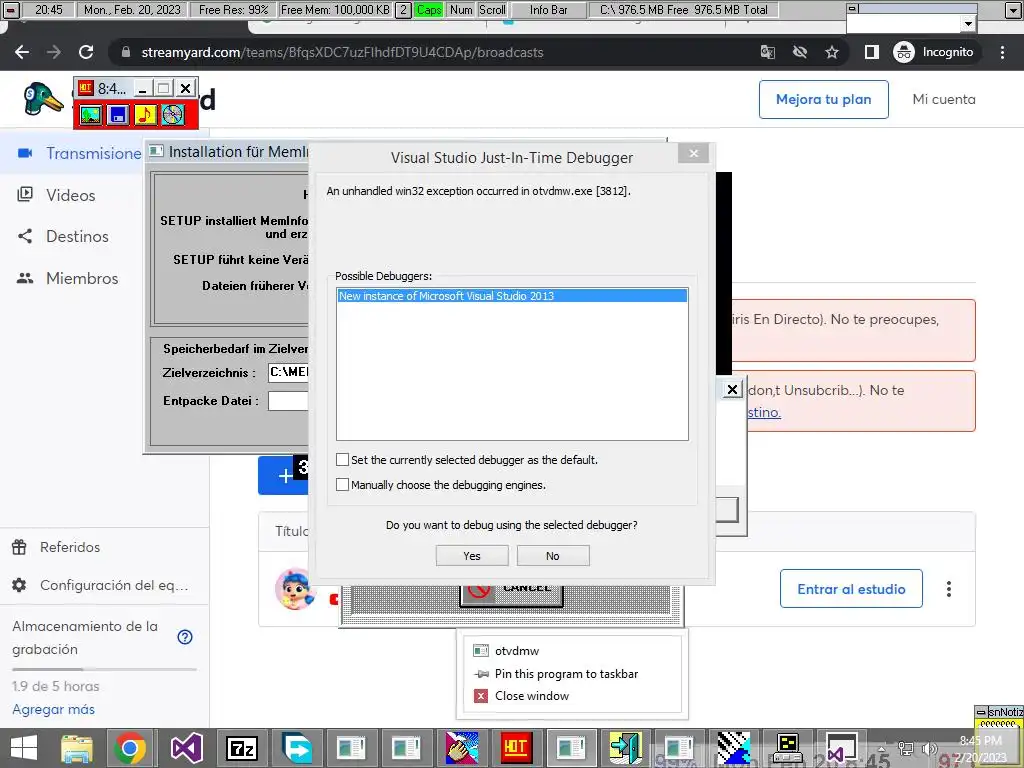Click the 'Free Mem: 100,000 KB' info bar entry
The width and height of the screenshot is (1024, 768).
click(335, 10)
